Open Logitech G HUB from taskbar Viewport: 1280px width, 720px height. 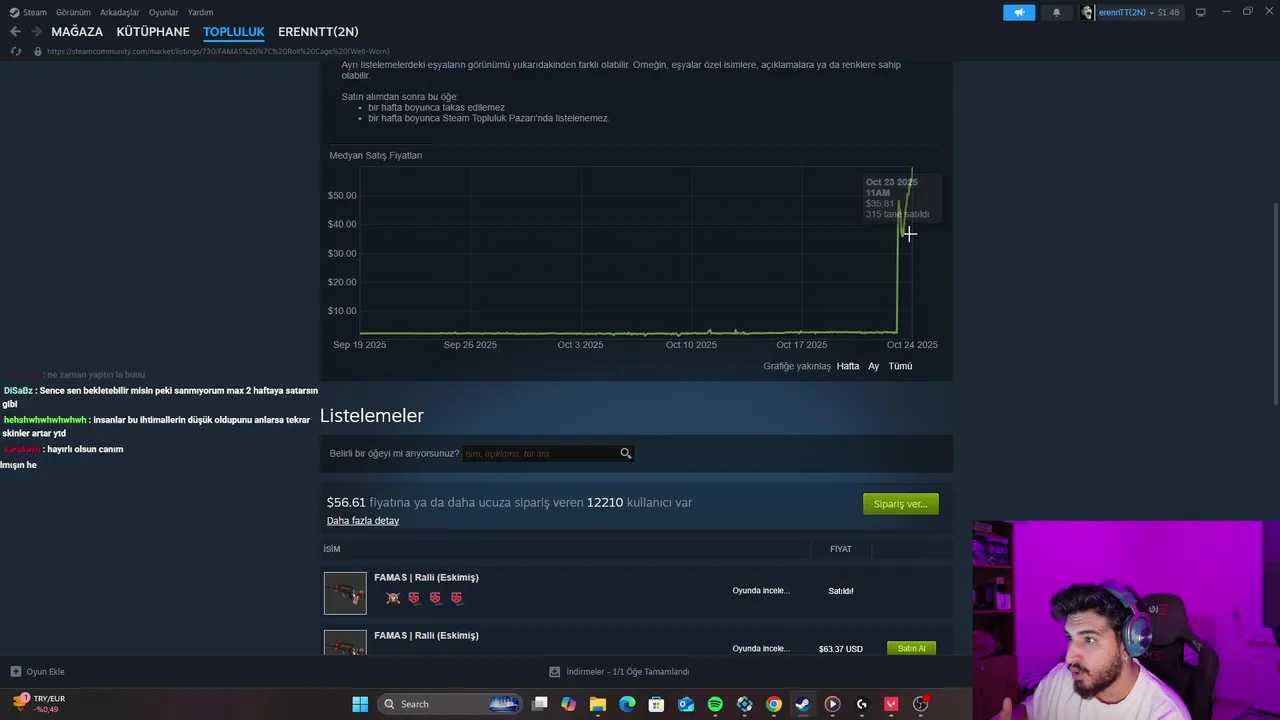(862, 704)
